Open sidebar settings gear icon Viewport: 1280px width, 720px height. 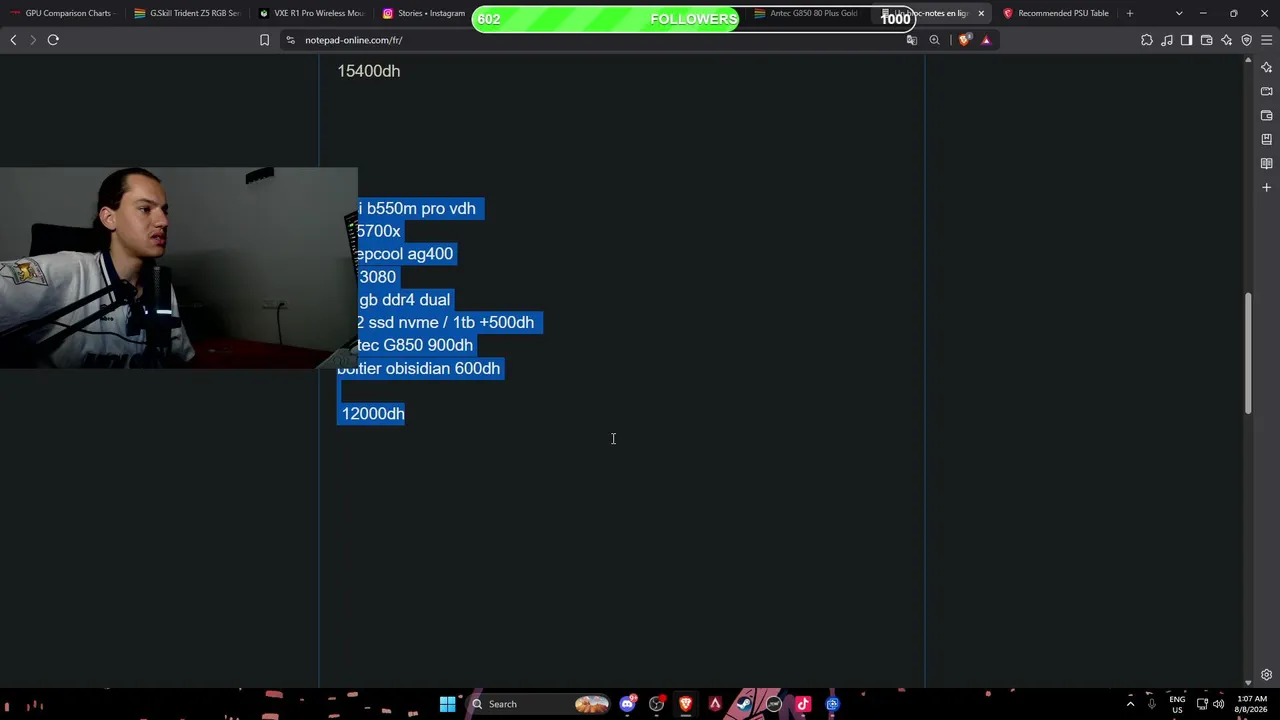pos(1266,675)
